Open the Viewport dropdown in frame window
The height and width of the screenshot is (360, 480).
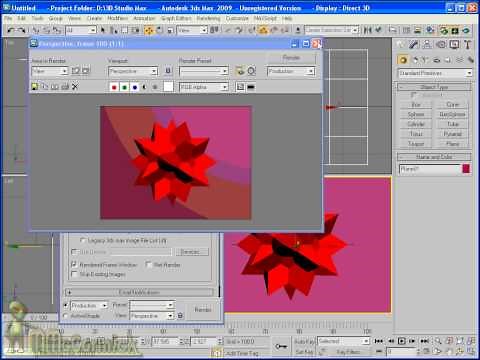pyautogui.click(x=133, y=71)
